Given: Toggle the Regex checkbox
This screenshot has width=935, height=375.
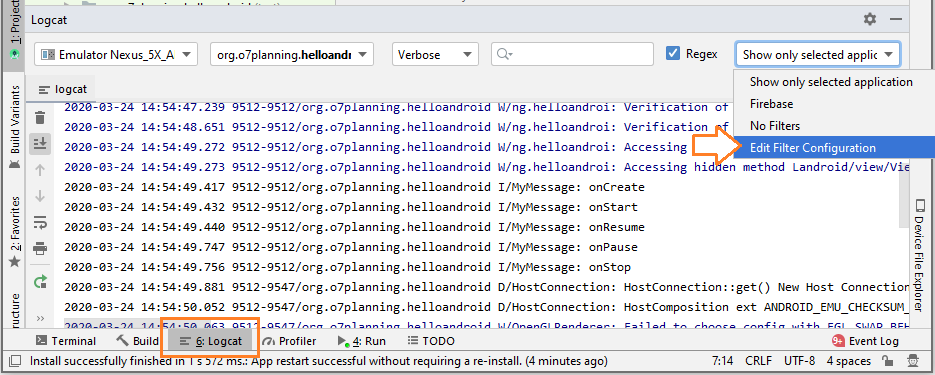Looking at the screenshot, I should pyautogui.click(x=673, y=54).
